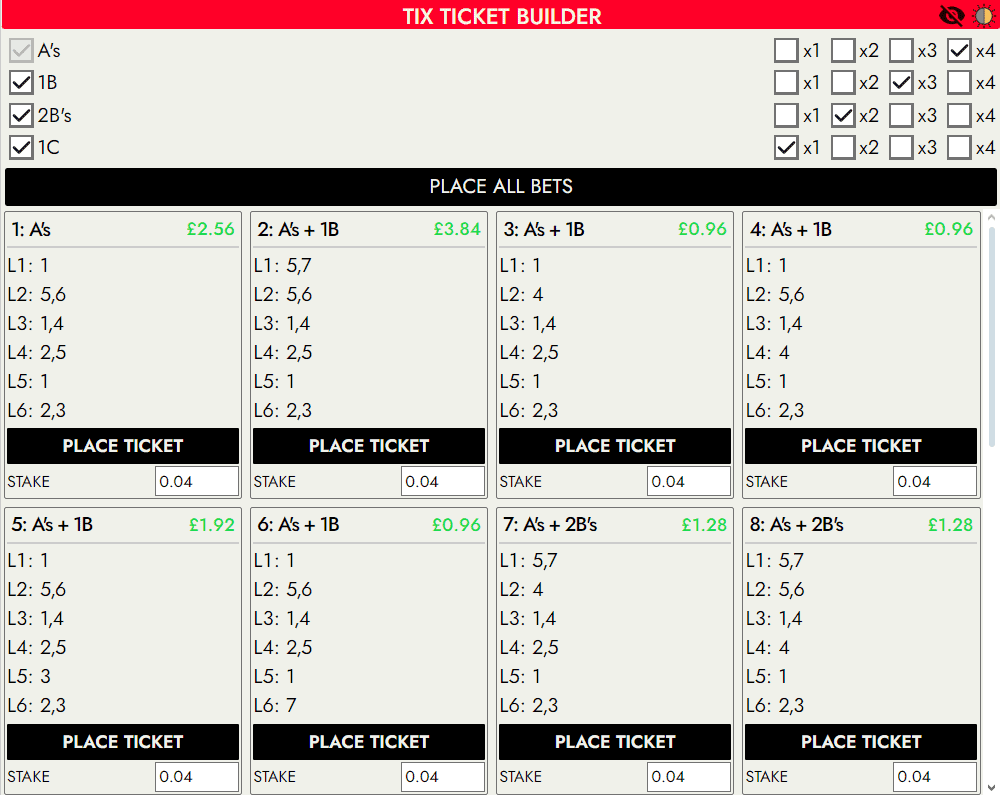Uncheck the 2B's checkbox

(21, 115)
